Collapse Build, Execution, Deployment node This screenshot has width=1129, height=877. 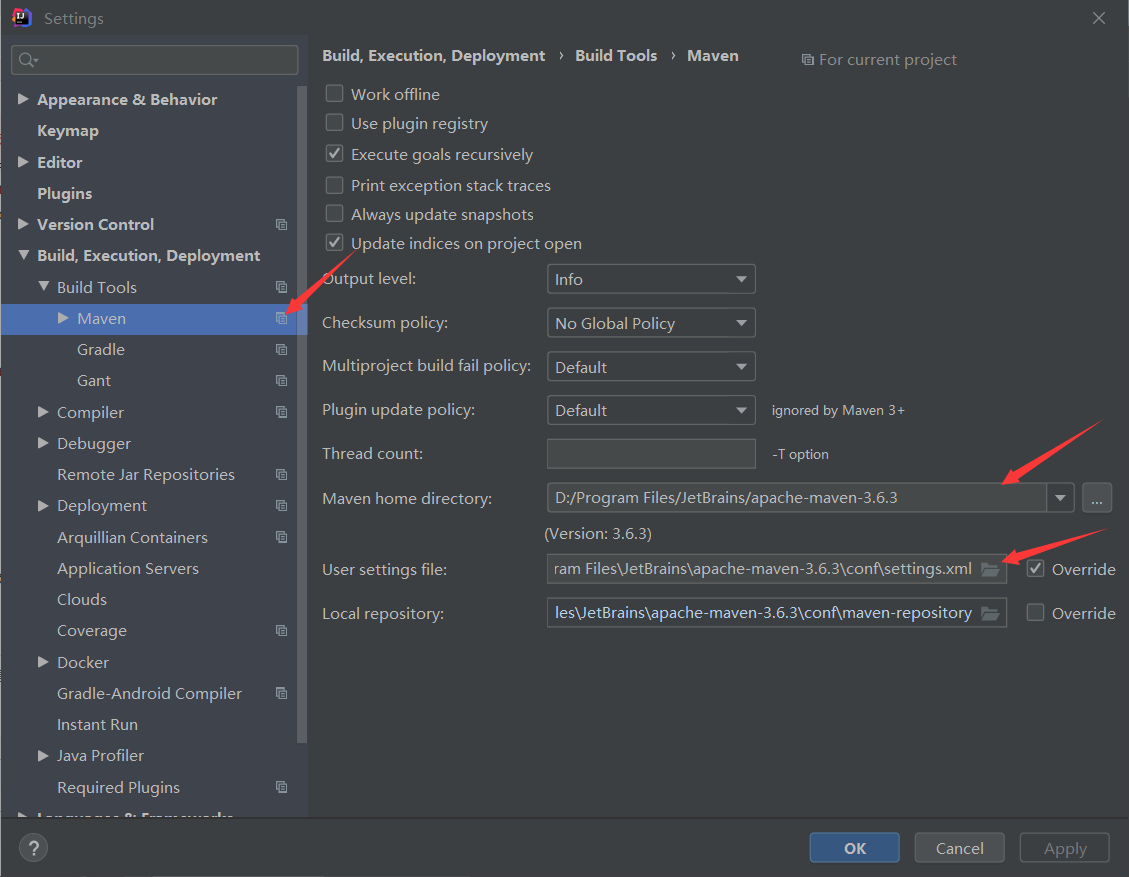click(24, 255)
